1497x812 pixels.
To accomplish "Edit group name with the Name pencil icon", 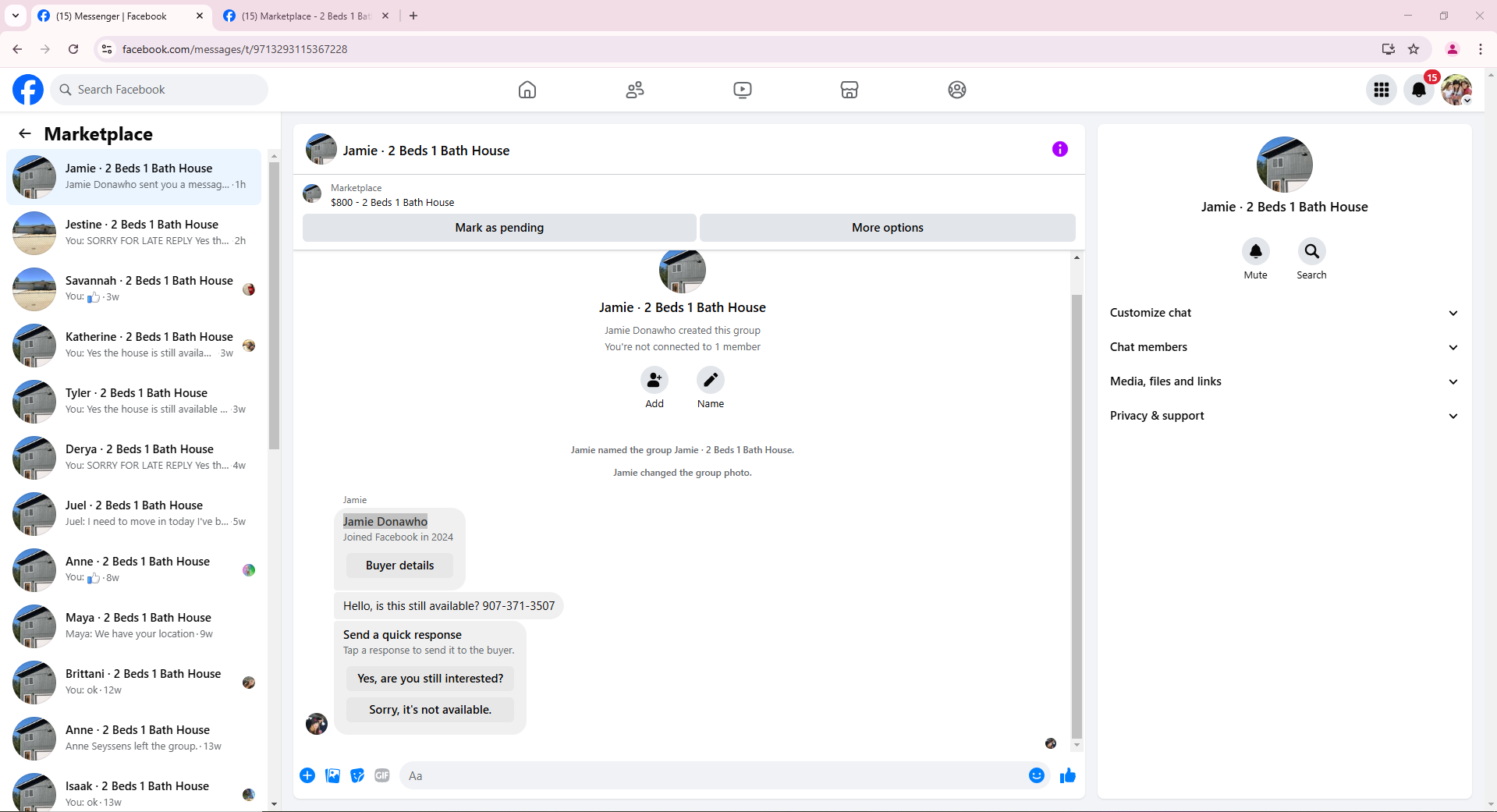I will tap(711, 380).
